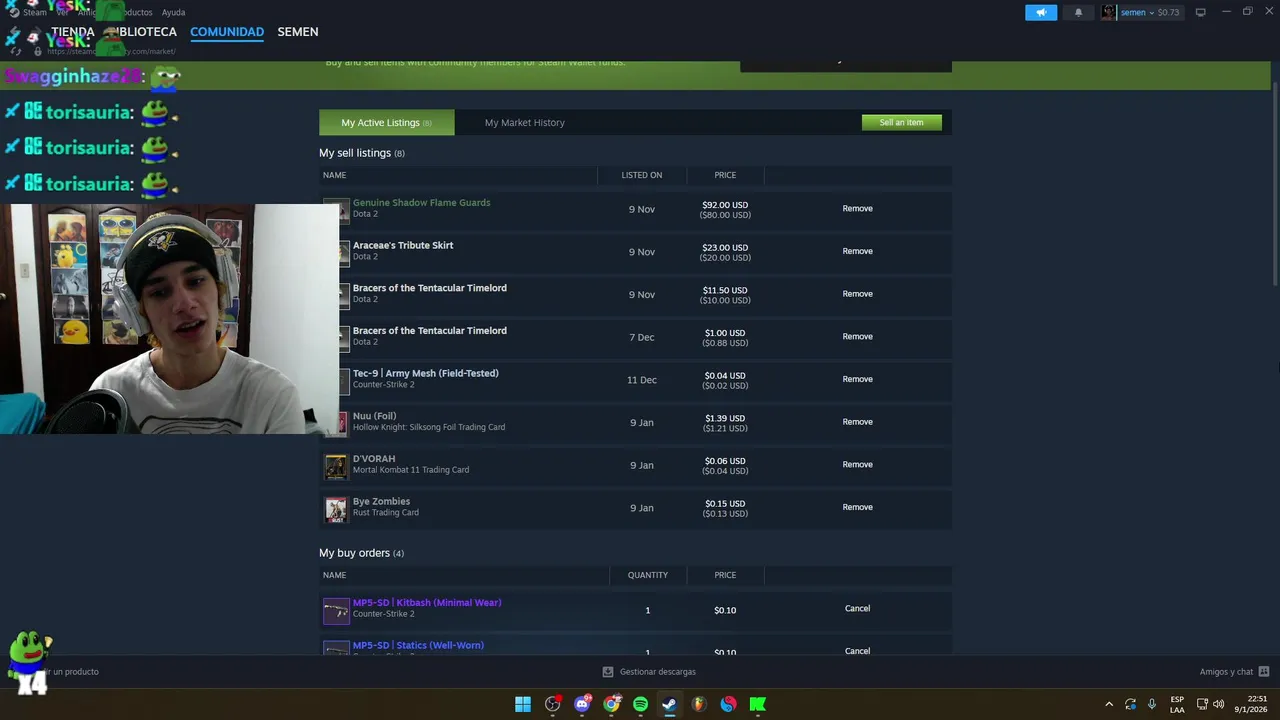Open Discord from the taskbar
Screen dimensions: 1280x720
coord(582,704)
